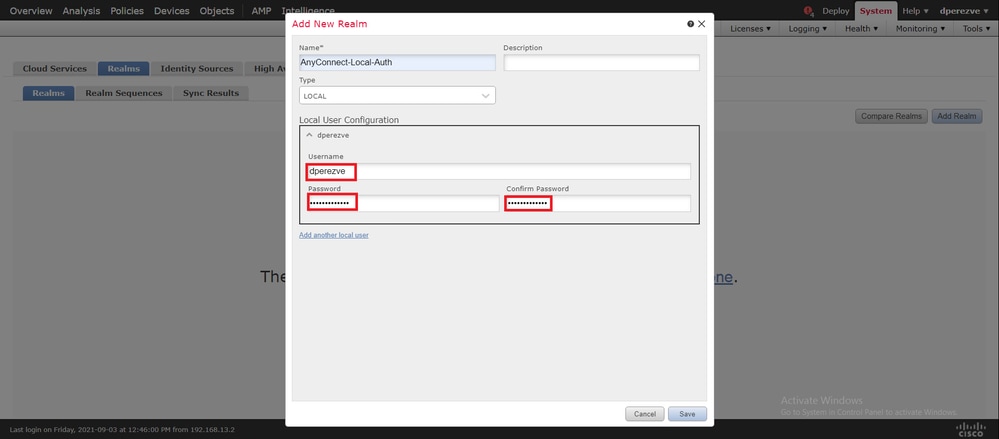
Task: Click the Name field with AnyConnect-Local-Auth
Action: coord(397,62)
